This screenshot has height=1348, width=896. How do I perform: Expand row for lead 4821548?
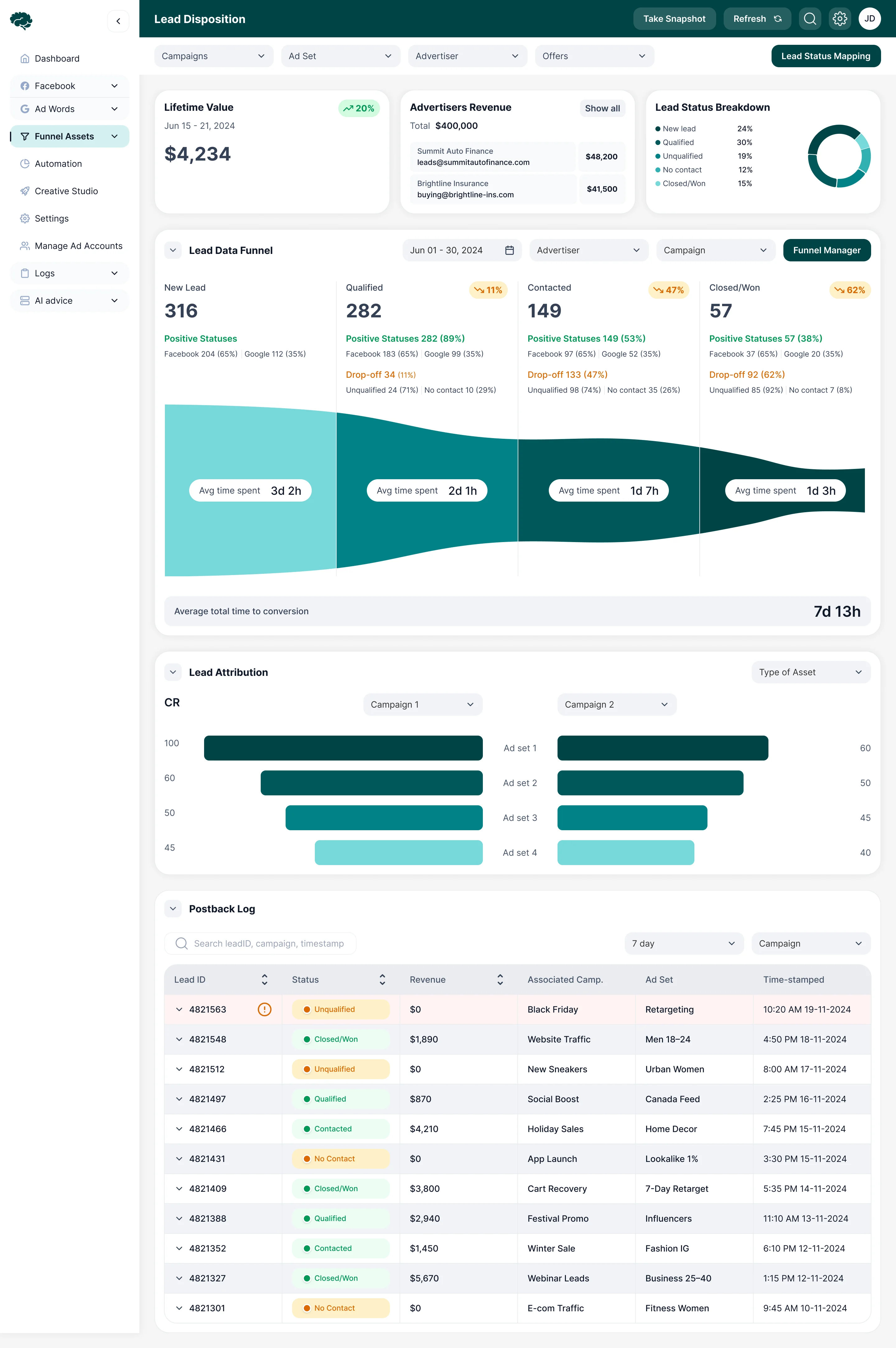(x=179, y=1039)
